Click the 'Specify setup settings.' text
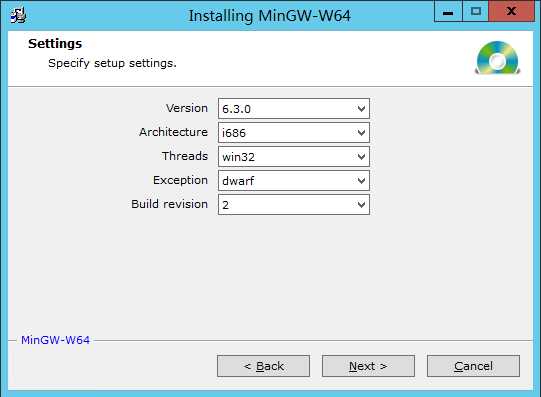The width and height of the screenshot is (541, 397). (112, 63)
